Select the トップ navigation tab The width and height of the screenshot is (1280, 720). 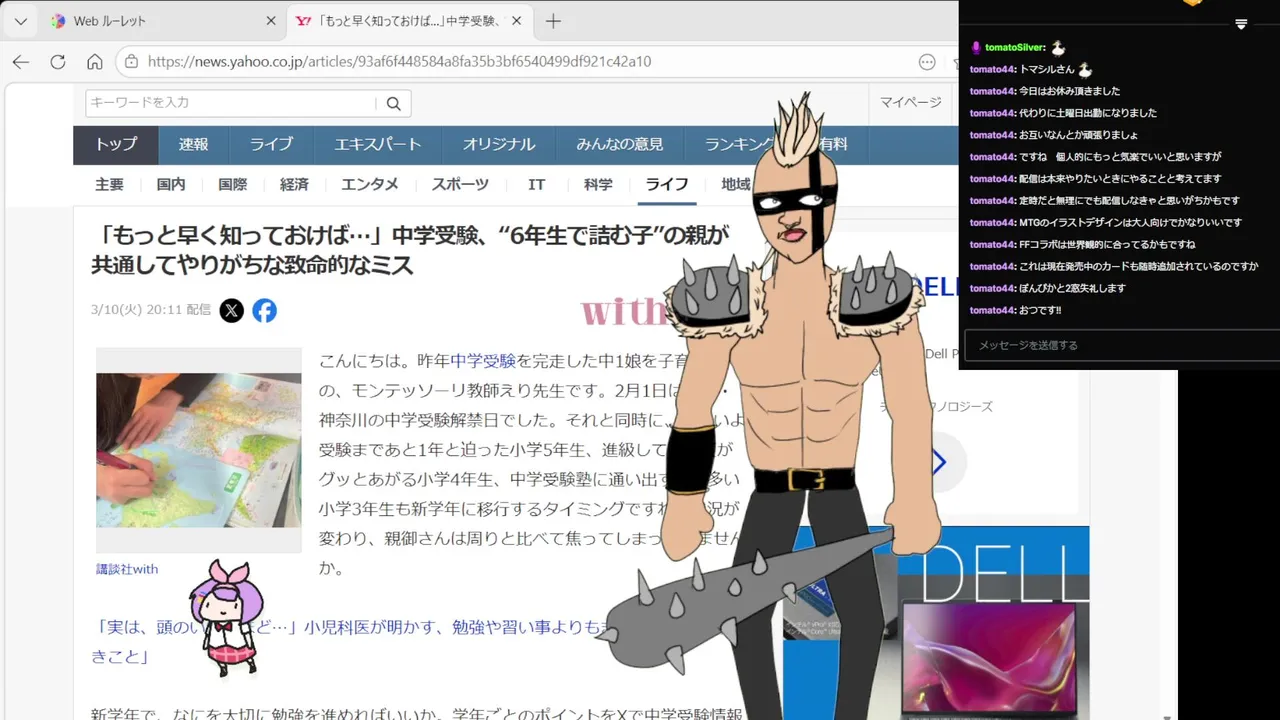click(116, 144)
